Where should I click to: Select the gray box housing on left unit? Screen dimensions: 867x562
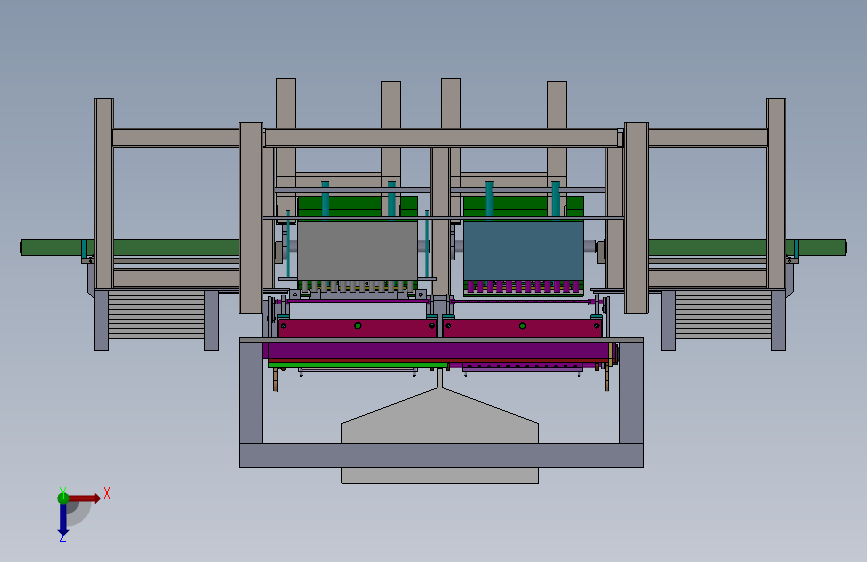[x=358, y=251]
